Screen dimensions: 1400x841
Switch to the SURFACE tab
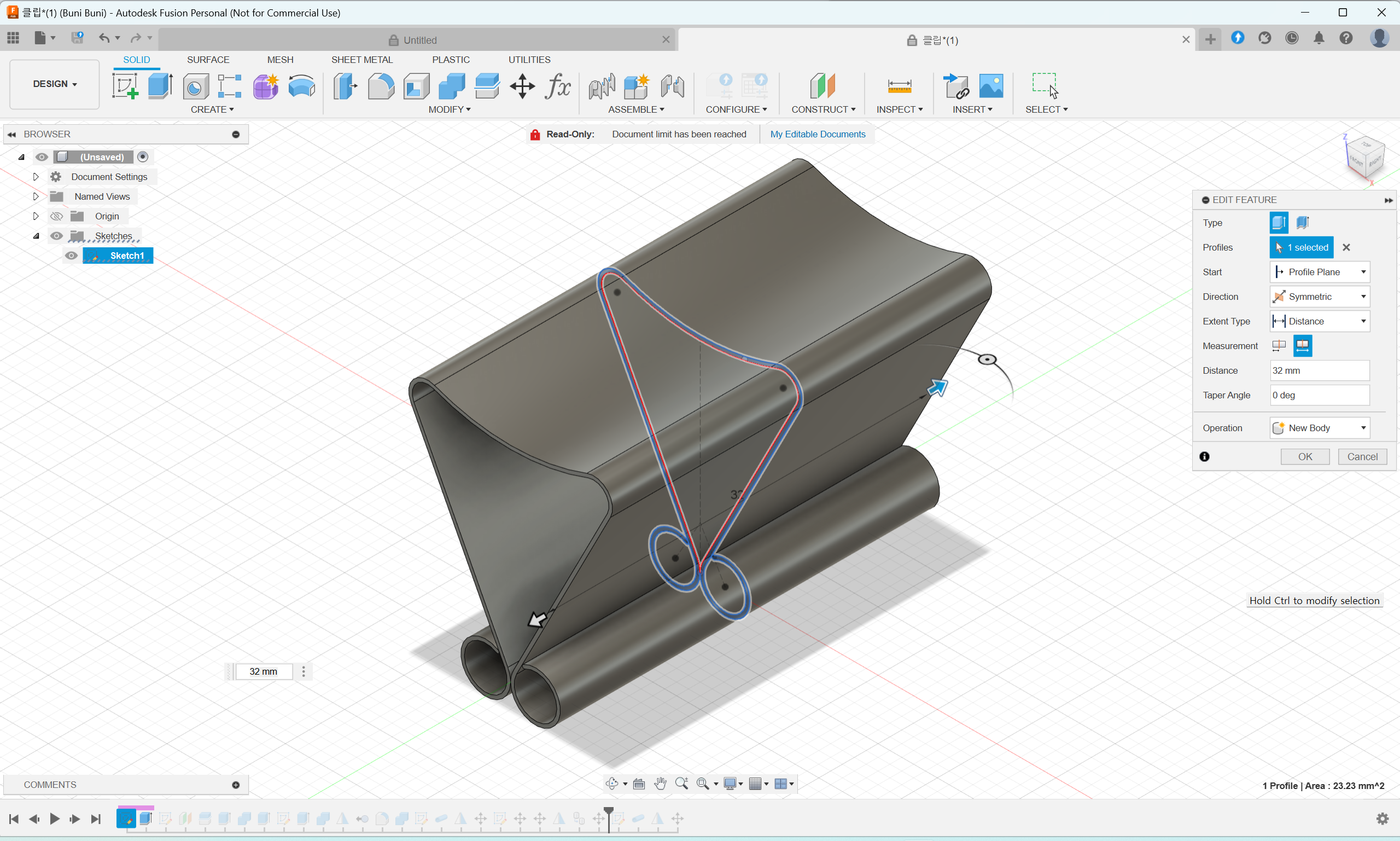208,60
